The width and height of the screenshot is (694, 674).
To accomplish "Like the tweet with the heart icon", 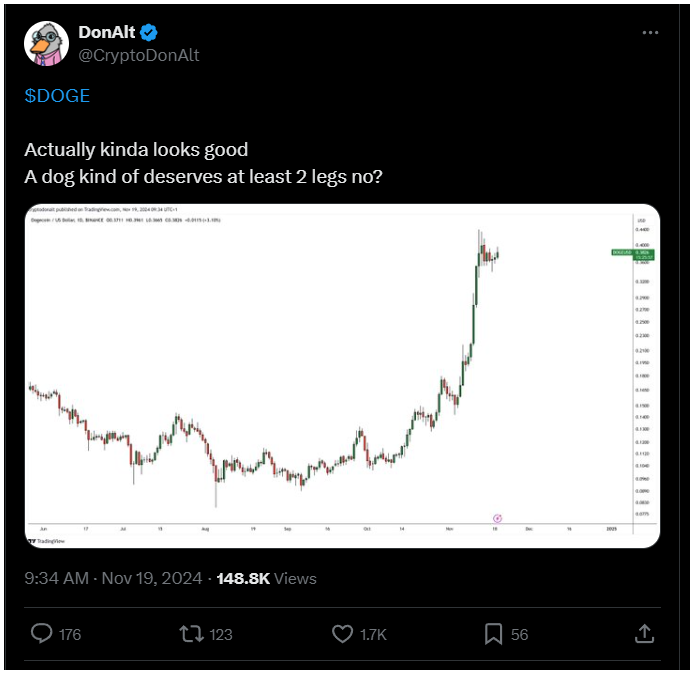I will (x=343, y=634).
